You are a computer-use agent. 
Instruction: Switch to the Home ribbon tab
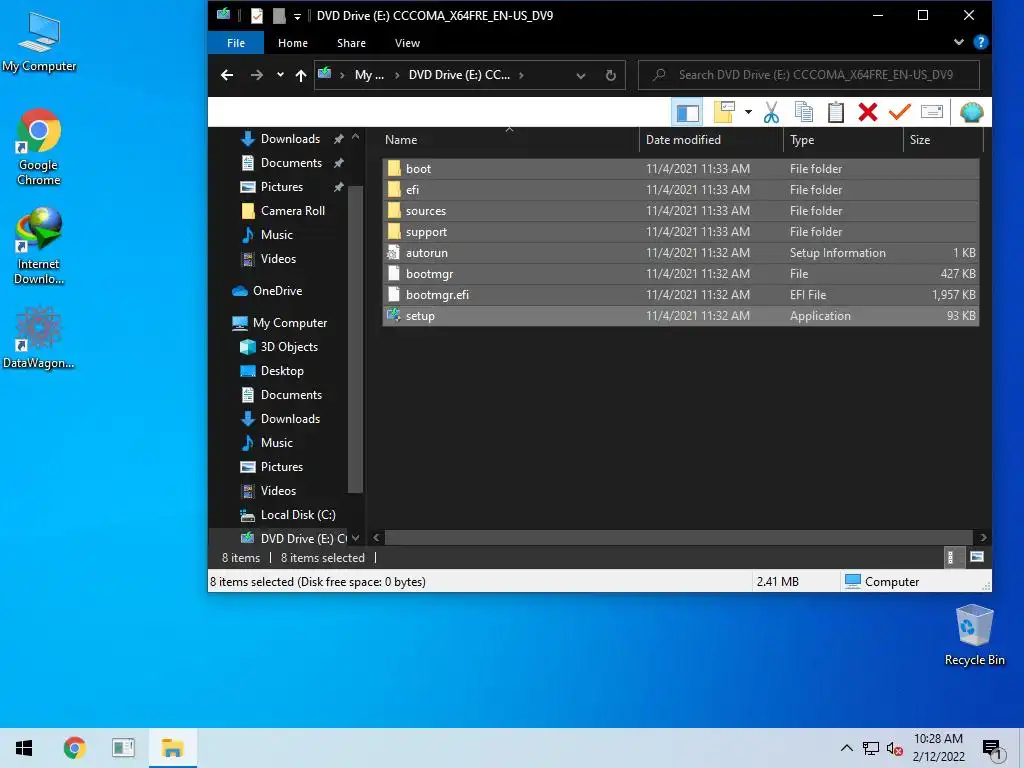[x=293, y=43]
